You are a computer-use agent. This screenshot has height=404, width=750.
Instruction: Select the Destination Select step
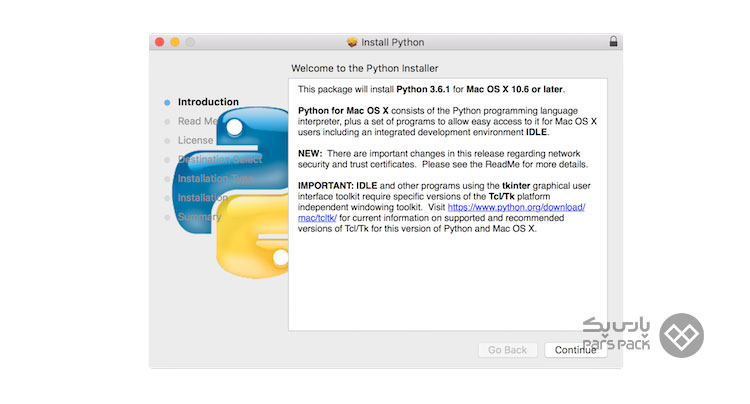coord(220,160)
